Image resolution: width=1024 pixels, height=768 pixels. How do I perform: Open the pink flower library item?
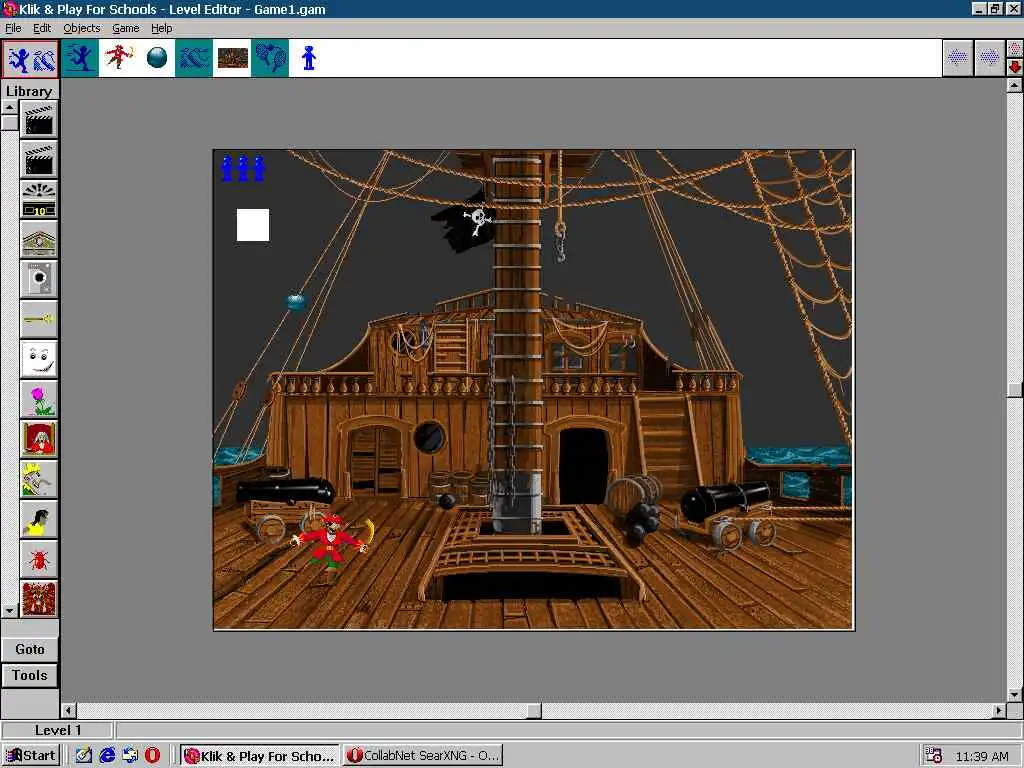39,399
